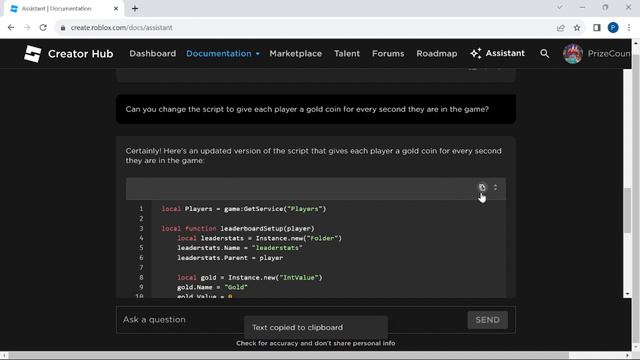Click code line 'leaderstats.Parent = player'
640x360 pixels.
[x=230, y=258]
